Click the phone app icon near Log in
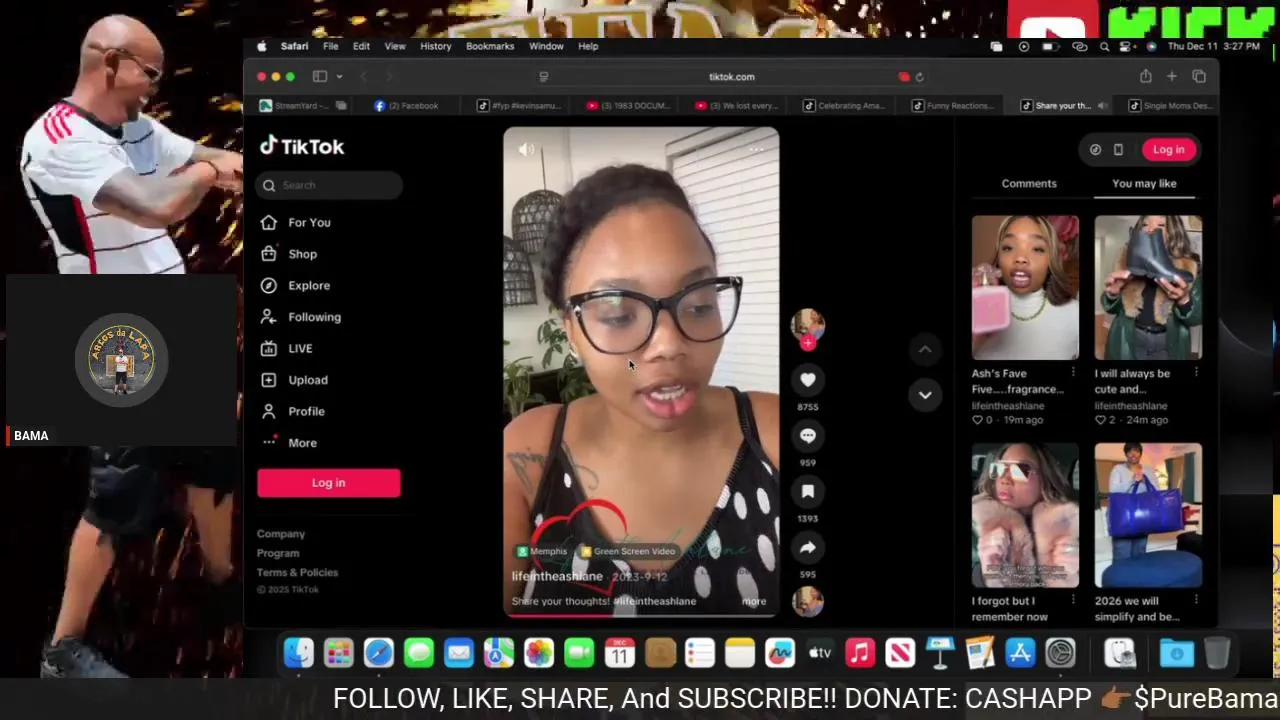The height and width of the screenshot is (720, 1280). (1118, 149)
